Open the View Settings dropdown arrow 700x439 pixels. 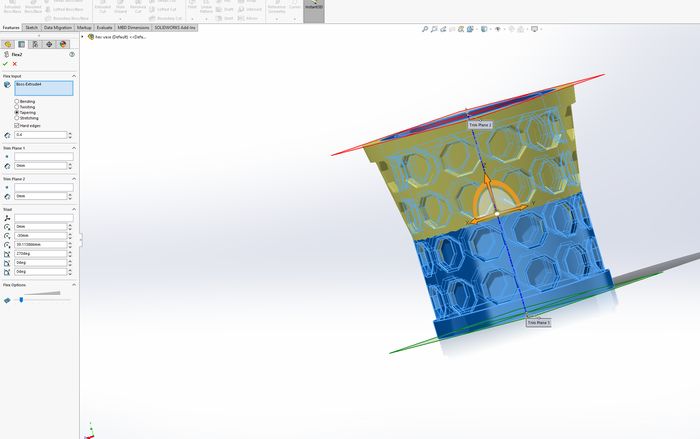point(541,29)
